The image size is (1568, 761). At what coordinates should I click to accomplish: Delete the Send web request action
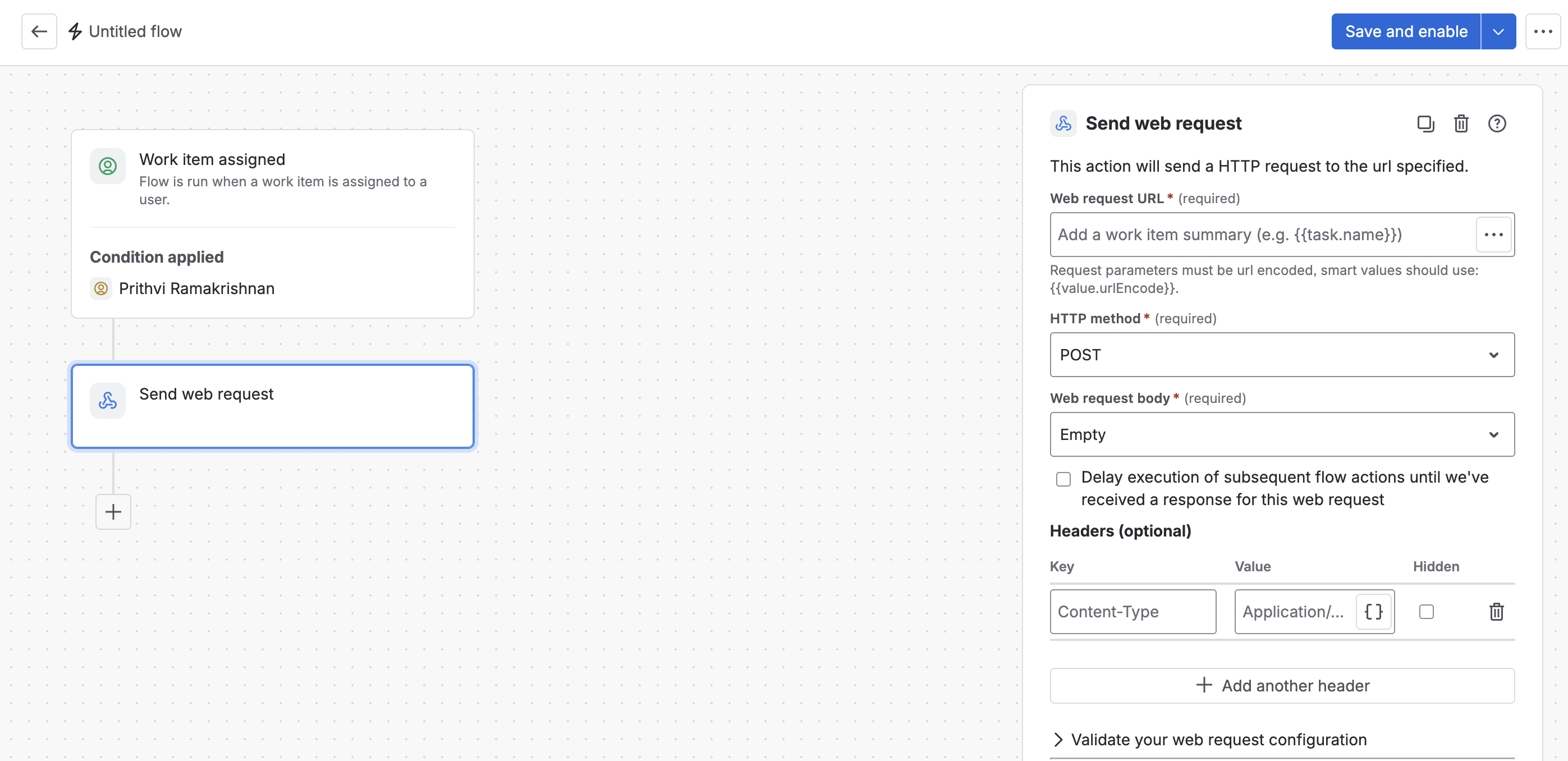coord(1461,123)
